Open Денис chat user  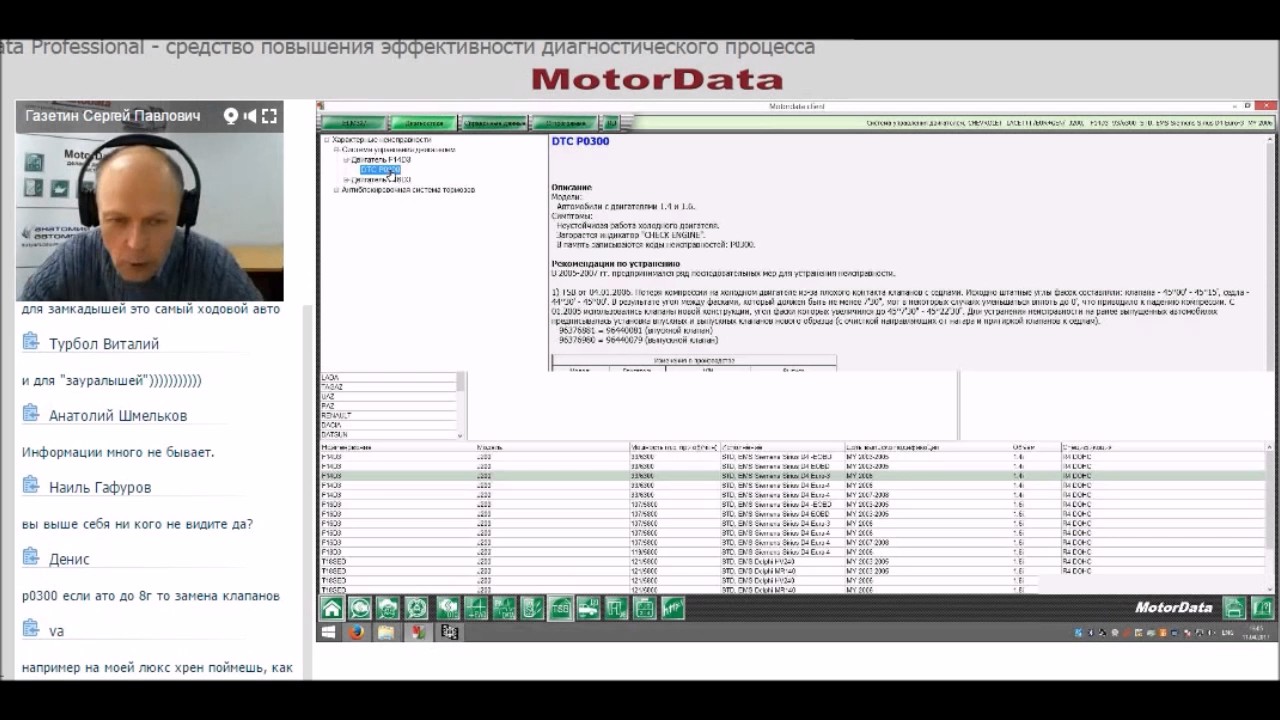69,560
